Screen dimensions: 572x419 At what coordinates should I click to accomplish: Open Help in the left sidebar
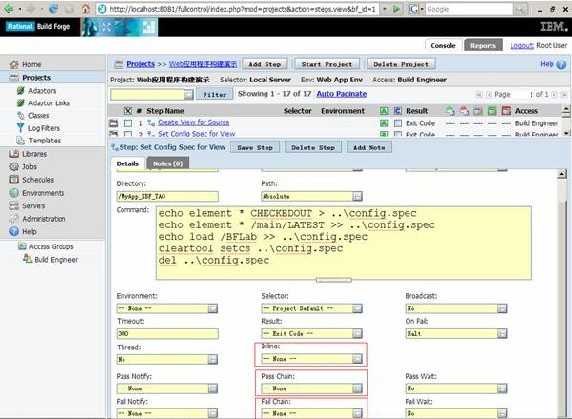pyautogui.click(x=29, y=232)
